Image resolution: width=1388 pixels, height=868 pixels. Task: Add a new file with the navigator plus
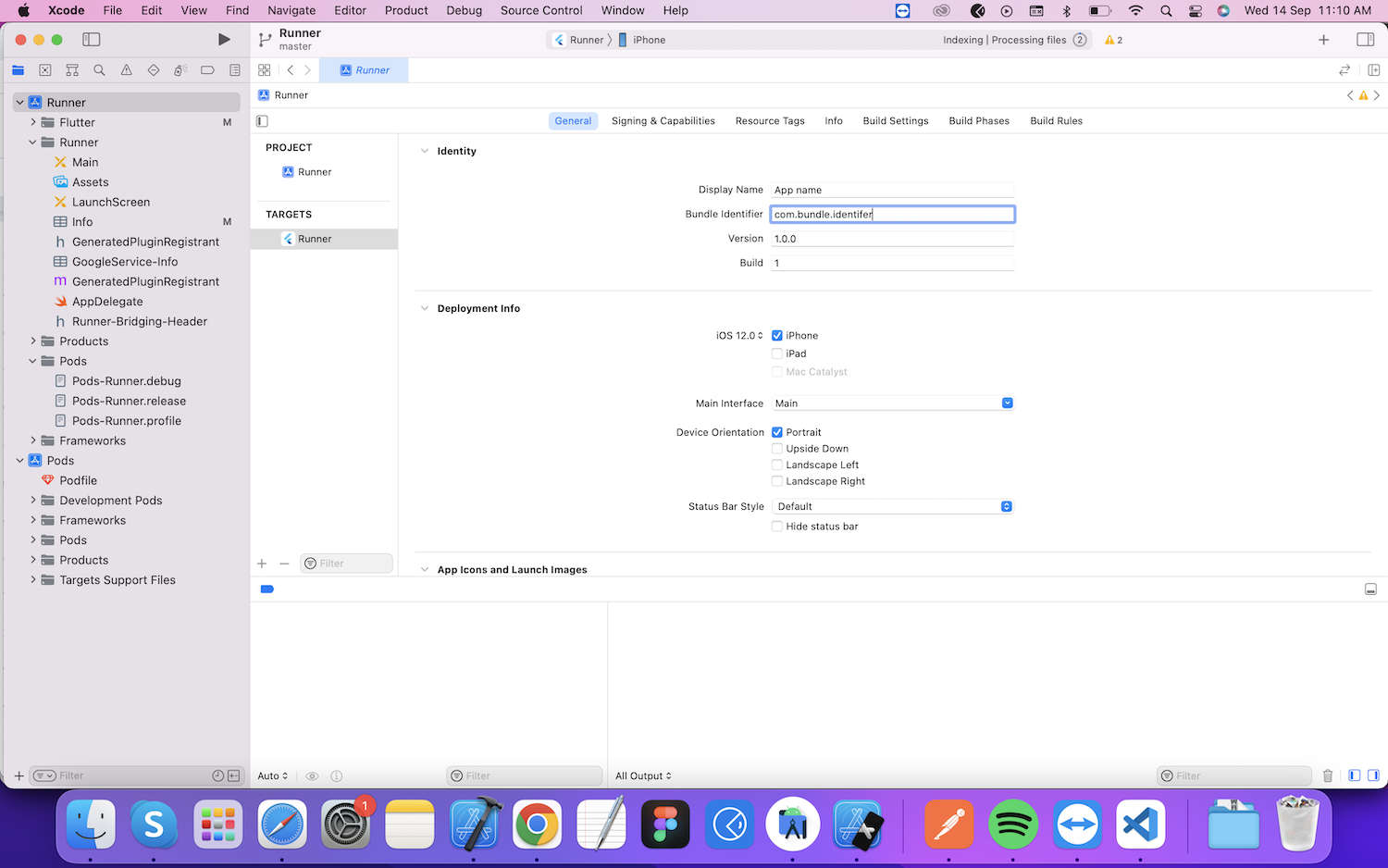(19, 775)
